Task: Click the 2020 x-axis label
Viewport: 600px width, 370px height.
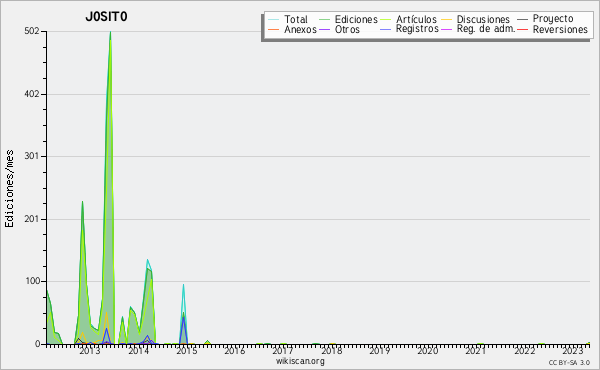Action: [x=428, y=350]
